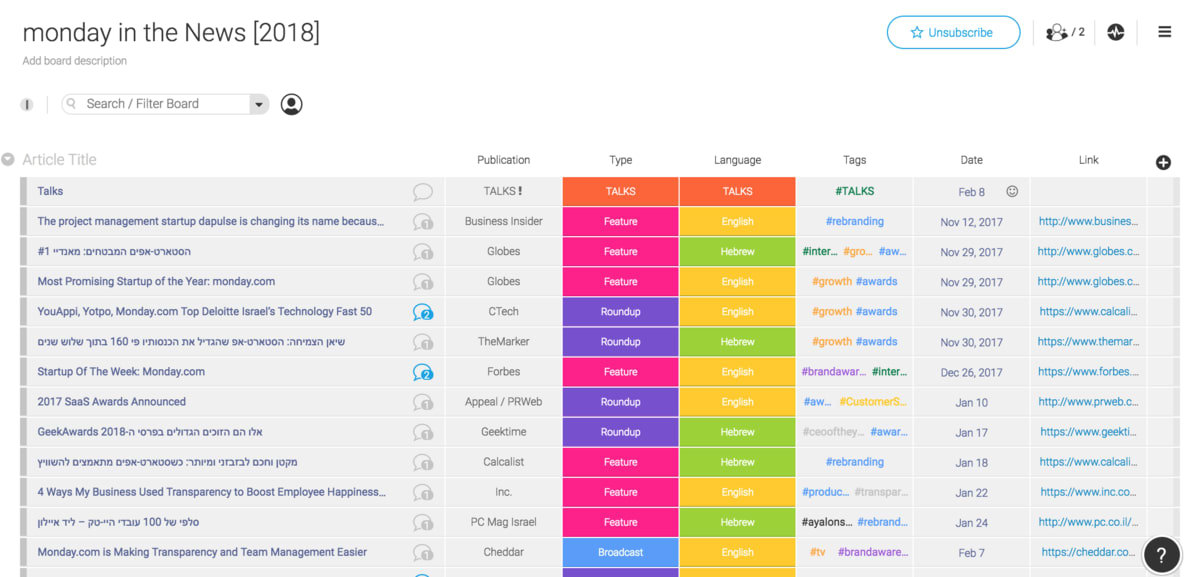Click the Appeal / PRWeb publication cell
The height and width of the screenshot is (577, 1200).
click(x=503, y=402)
